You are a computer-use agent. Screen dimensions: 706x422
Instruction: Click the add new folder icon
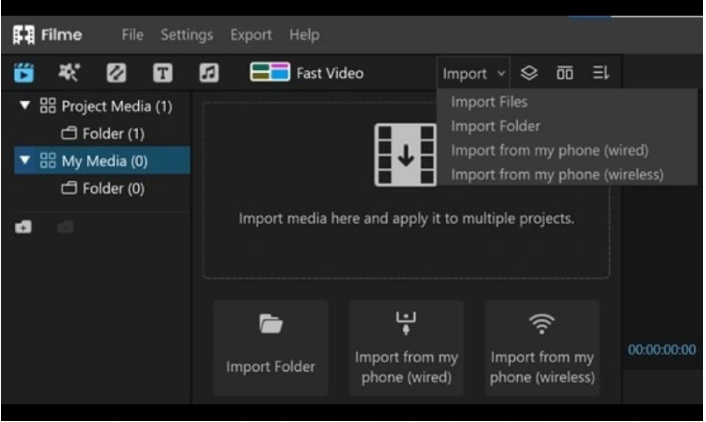[x=23, y=227]
